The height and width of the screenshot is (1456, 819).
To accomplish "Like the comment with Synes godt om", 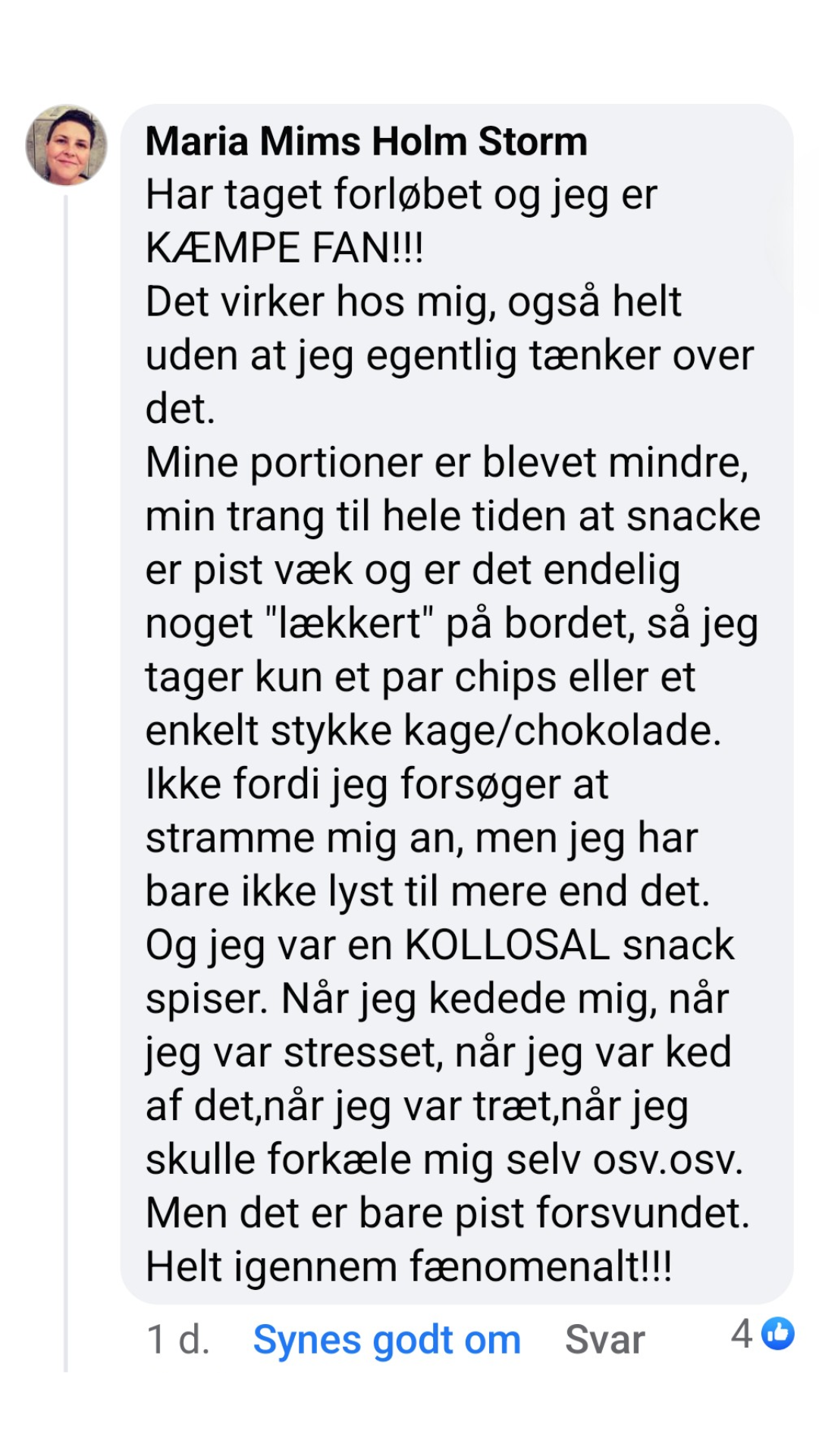I will coord(387,1340).
